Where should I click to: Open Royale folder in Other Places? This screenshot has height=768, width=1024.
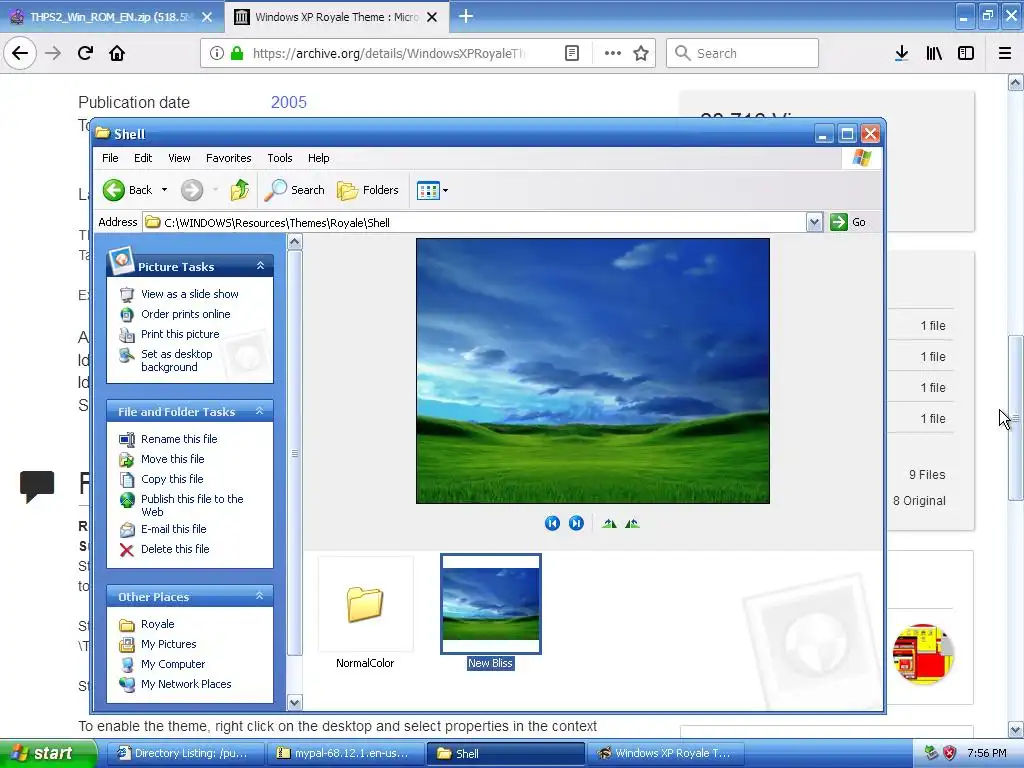coord(157,624)
